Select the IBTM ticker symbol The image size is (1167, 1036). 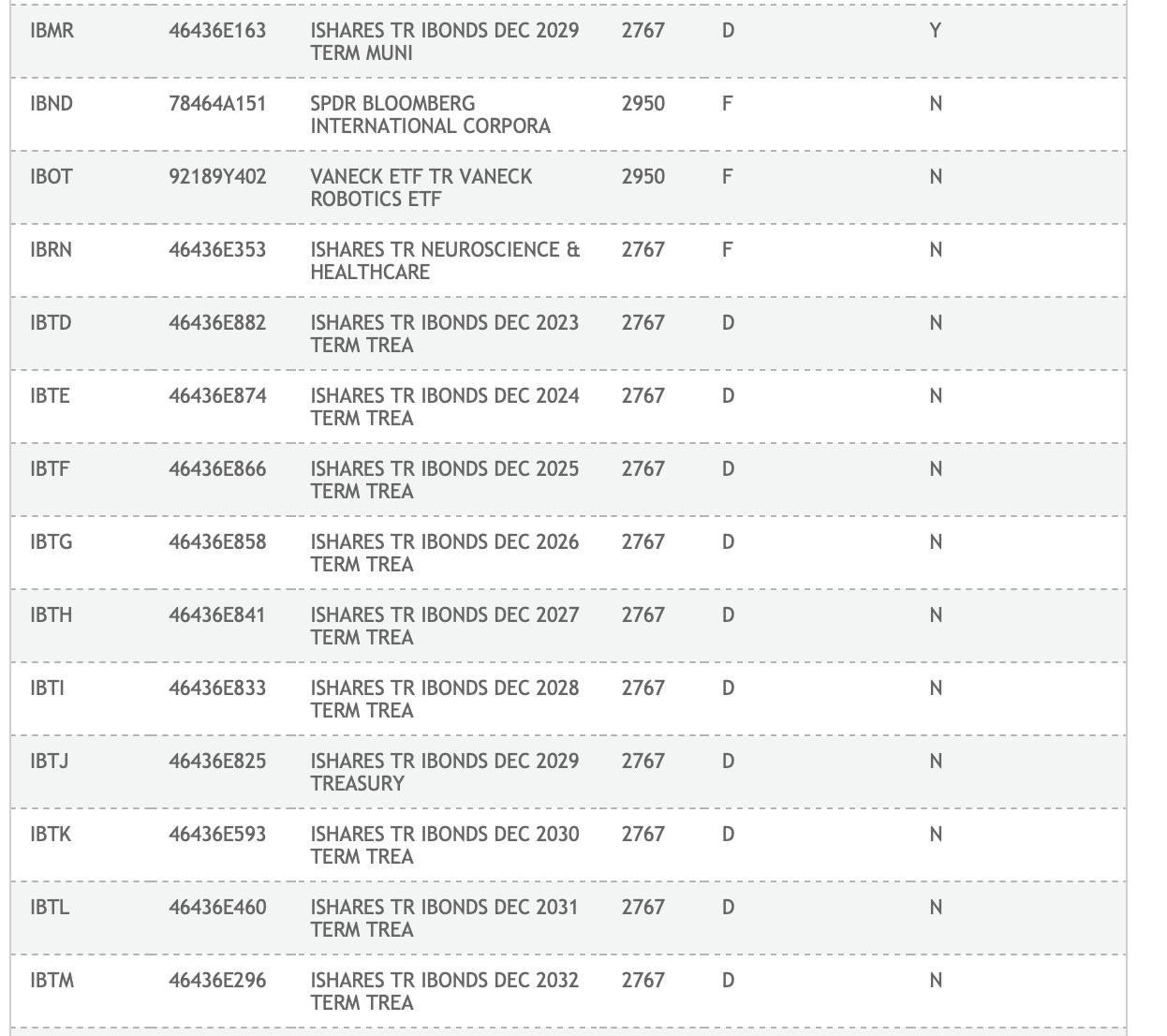[52, 980]
